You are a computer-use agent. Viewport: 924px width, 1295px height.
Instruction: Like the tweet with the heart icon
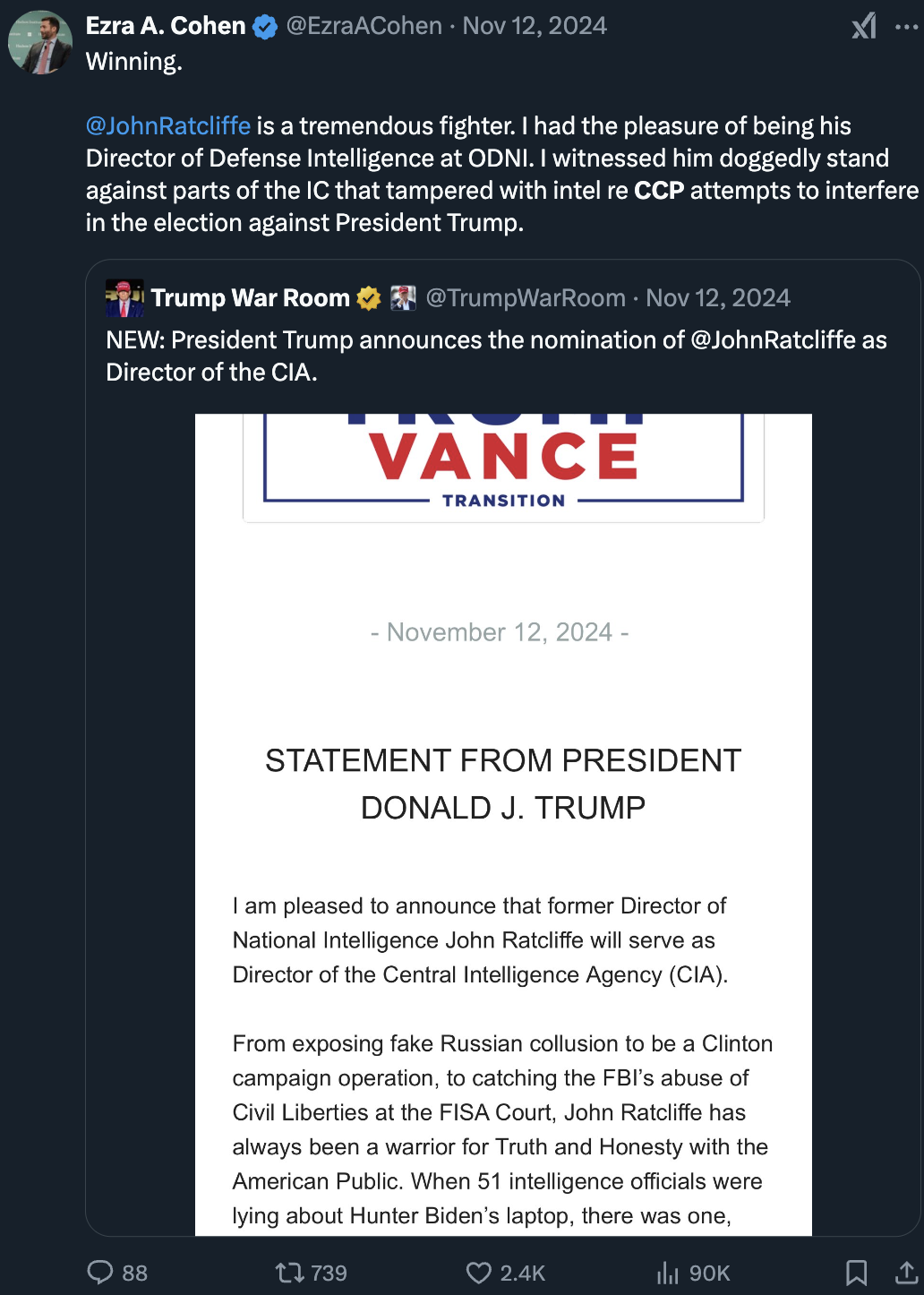tap(479, 1272)
